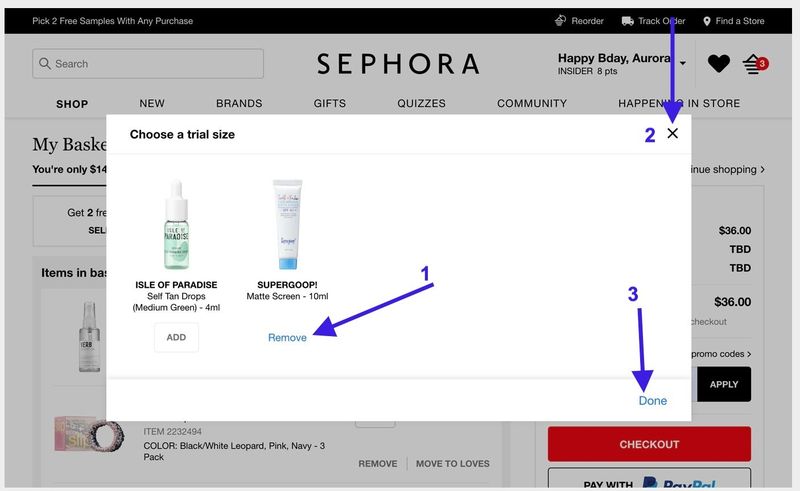800x491 pixels.
Task: Open the GIFTS menu
Action: pos(330,104)
